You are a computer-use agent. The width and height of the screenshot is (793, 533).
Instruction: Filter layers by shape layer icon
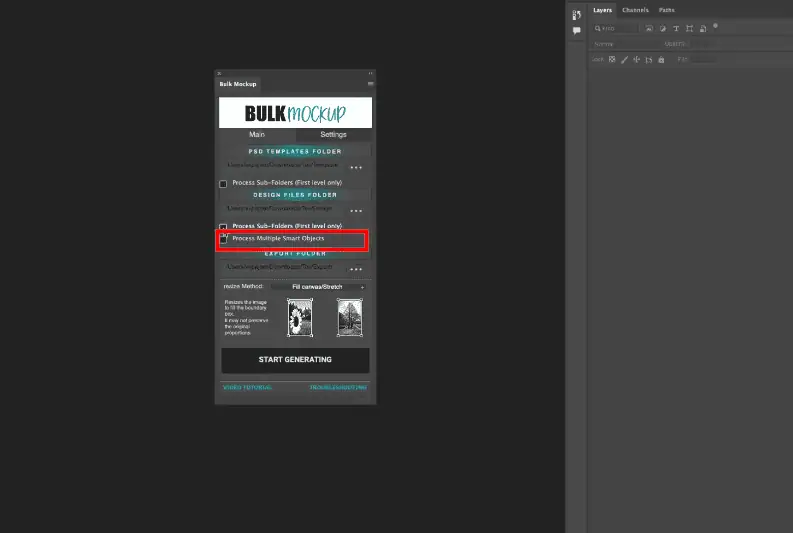point(689,28)
